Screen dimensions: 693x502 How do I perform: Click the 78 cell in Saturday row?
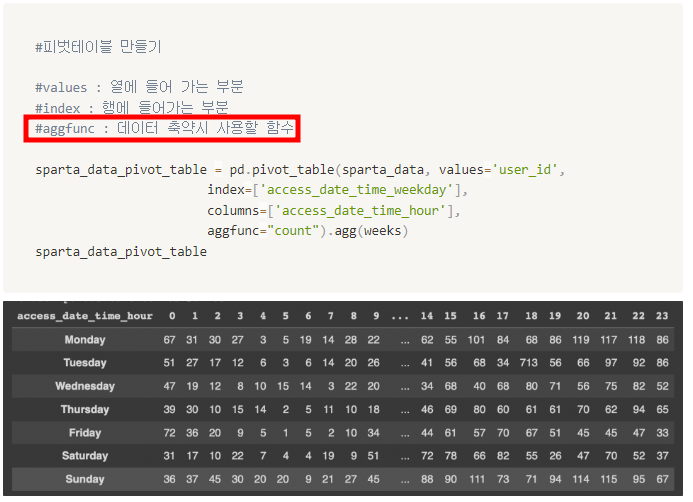[x=450, y=456]
